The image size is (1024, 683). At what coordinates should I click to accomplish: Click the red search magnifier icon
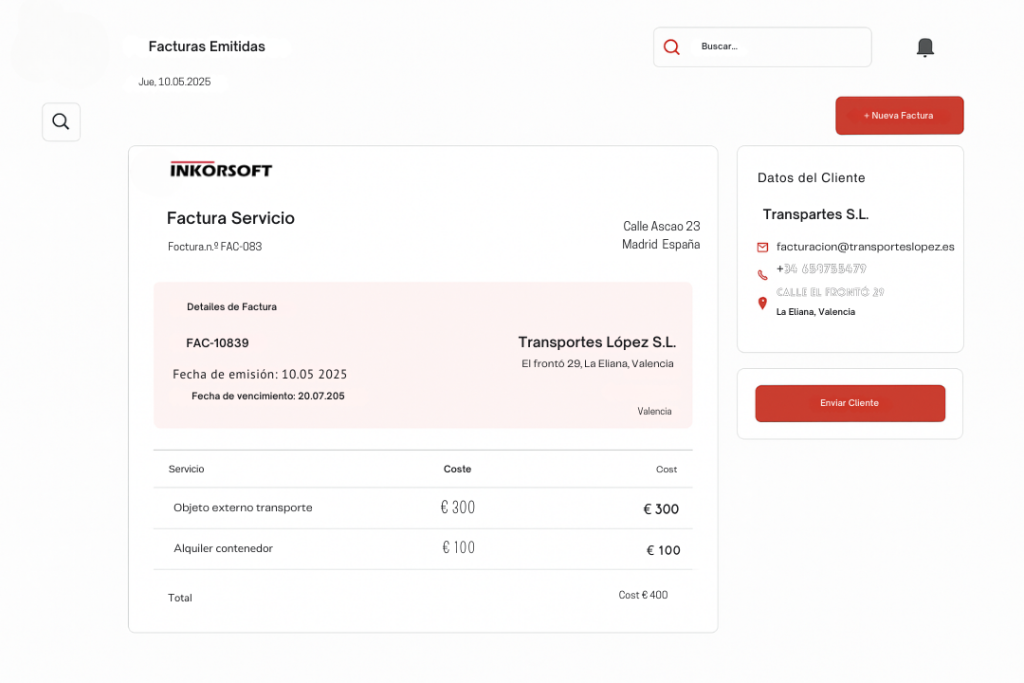pos(672,47)
